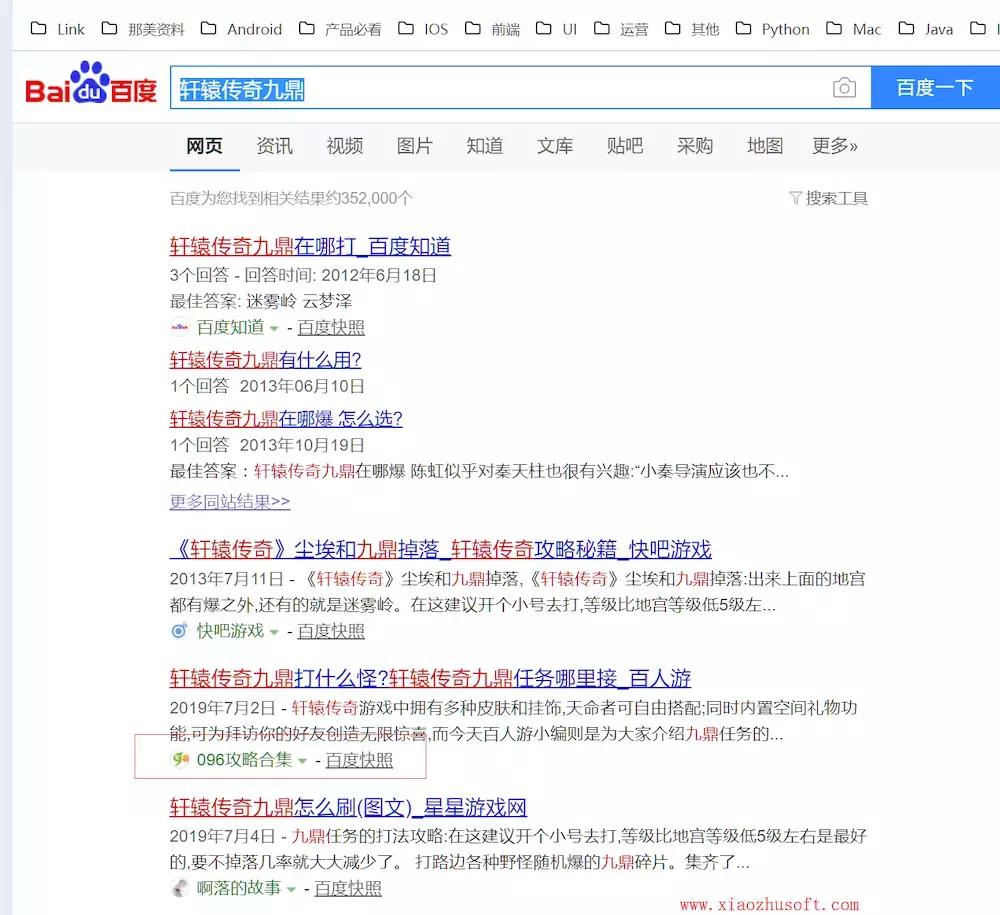
Task: Open the 更多同站结果>> link
Action: click(227, 501)
